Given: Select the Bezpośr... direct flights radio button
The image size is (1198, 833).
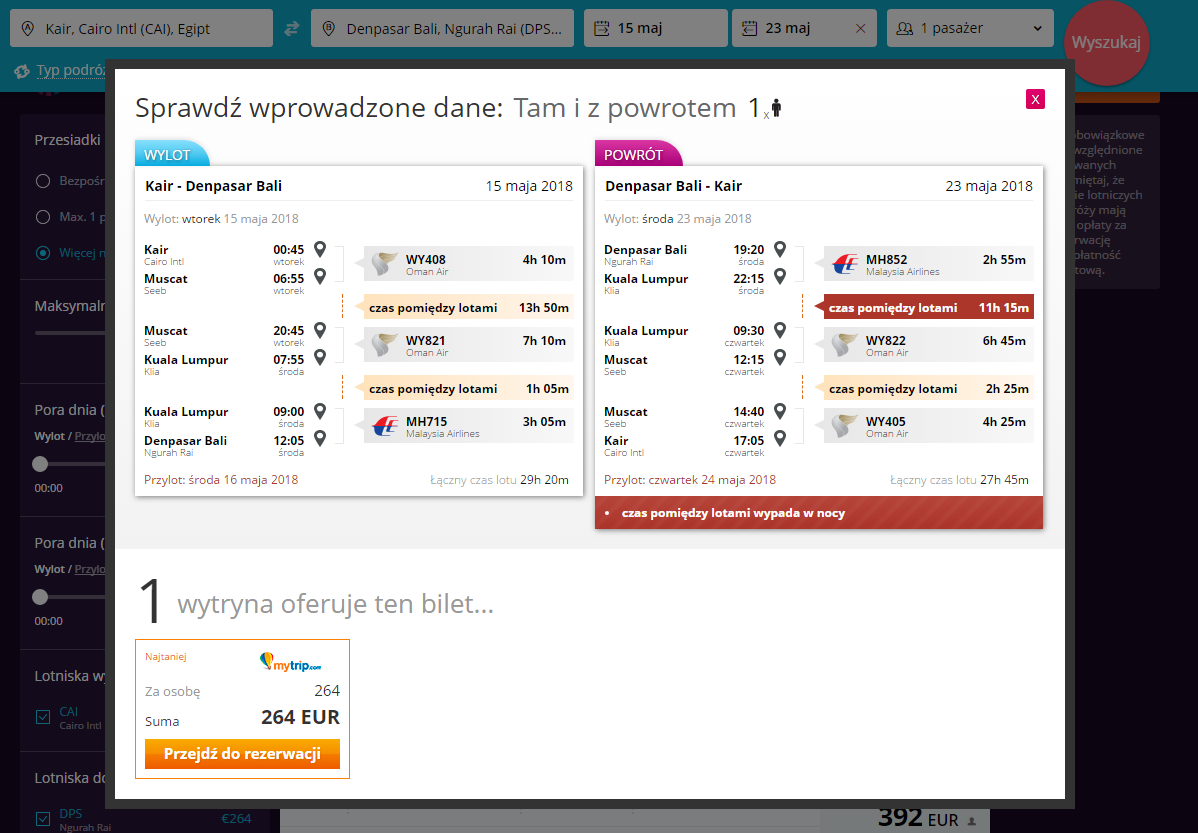Looking at the screenshot, I should point(43,181).
